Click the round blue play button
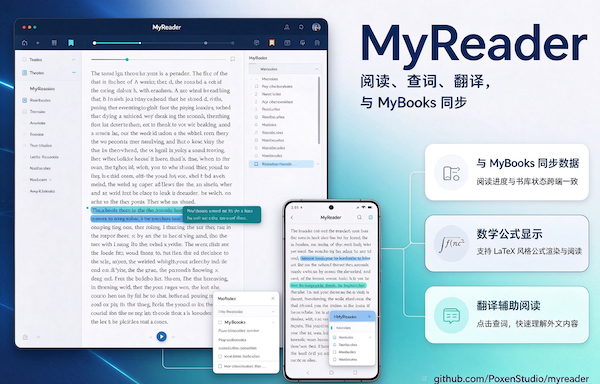This screenshot has height=384, width=600. coord(161,337)
